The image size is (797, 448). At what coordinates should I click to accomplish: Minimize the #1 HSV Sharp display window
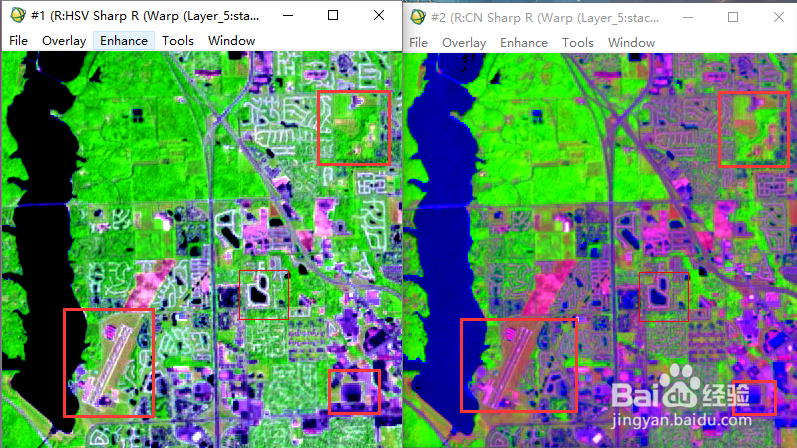pos(288,15)
